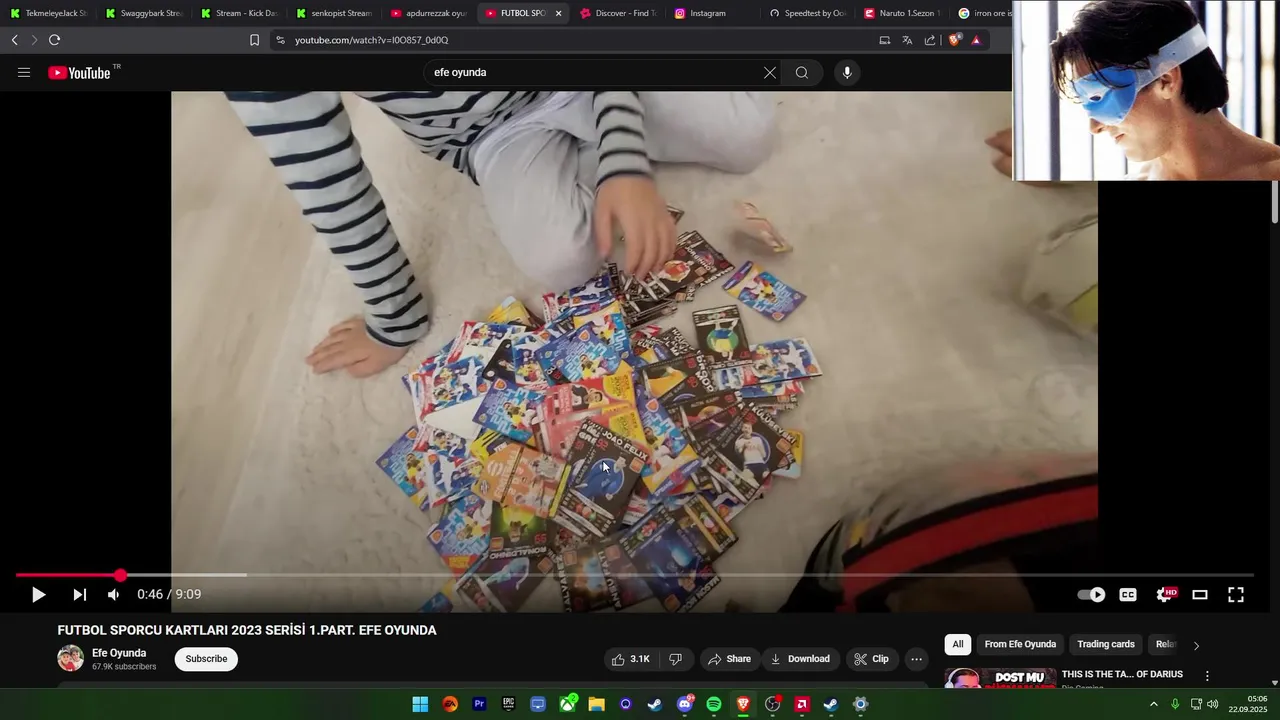Create a Clip of the video
Image resolution: width=1280 pixels, height=720 pixels.
871,659
